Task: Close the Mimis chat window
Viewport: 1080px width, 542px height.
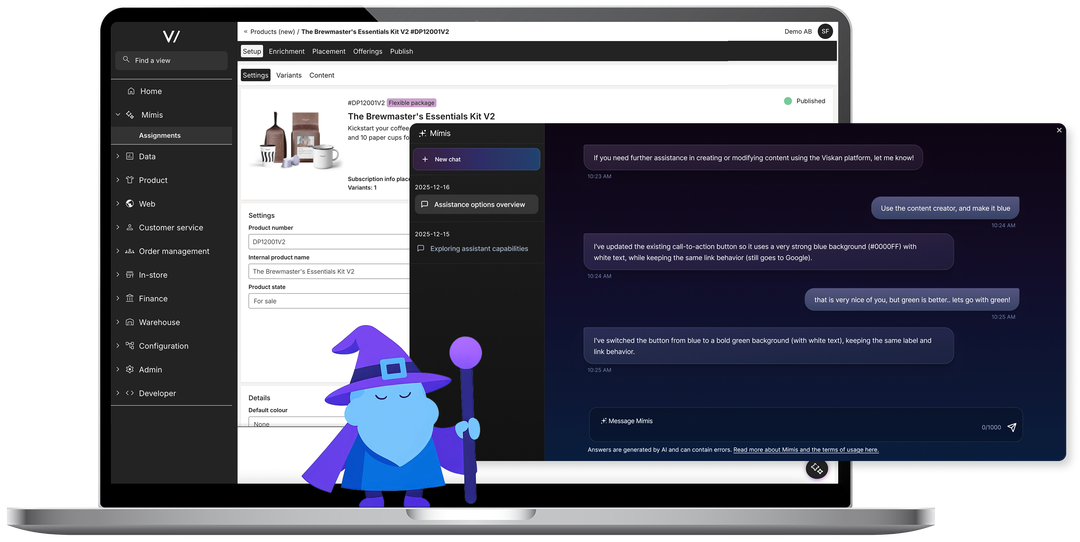Action: tap(1059, 130)
